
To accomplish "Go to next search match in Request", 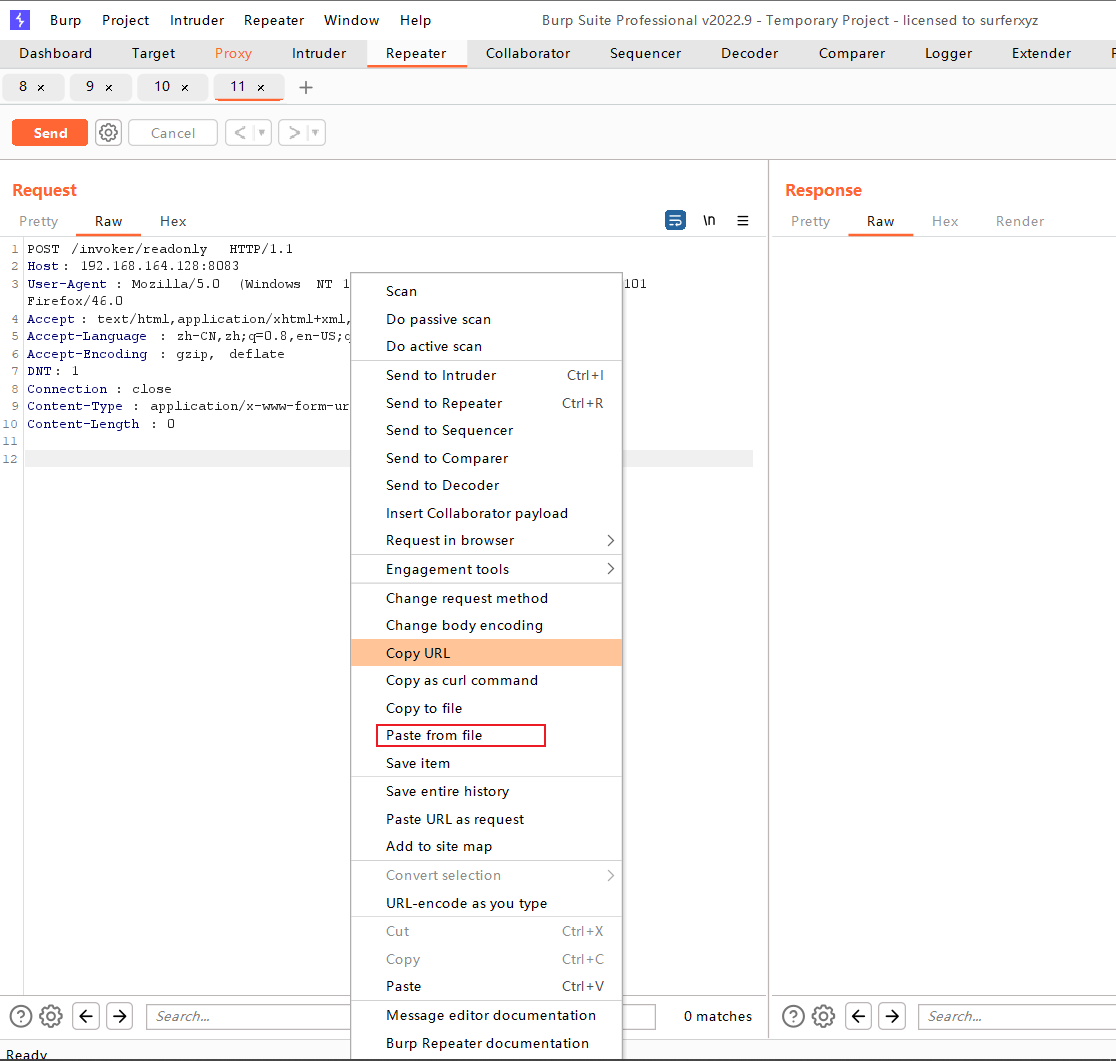I will [x=119, y=1016].
